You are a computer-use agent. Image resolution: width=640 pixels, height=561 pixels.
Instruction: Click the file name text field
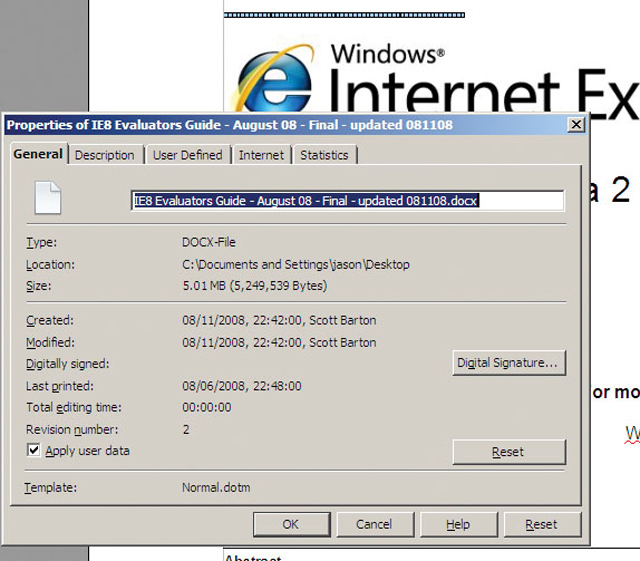click(347, 200)
